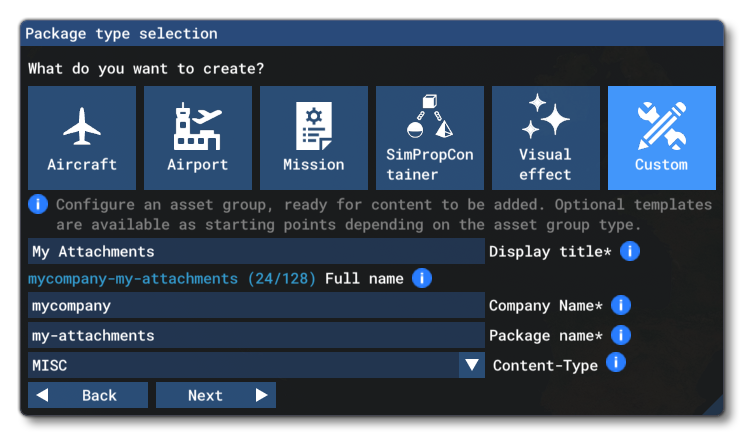Click info icon beside Full name
744x436 pixels.
coord(422,278)
